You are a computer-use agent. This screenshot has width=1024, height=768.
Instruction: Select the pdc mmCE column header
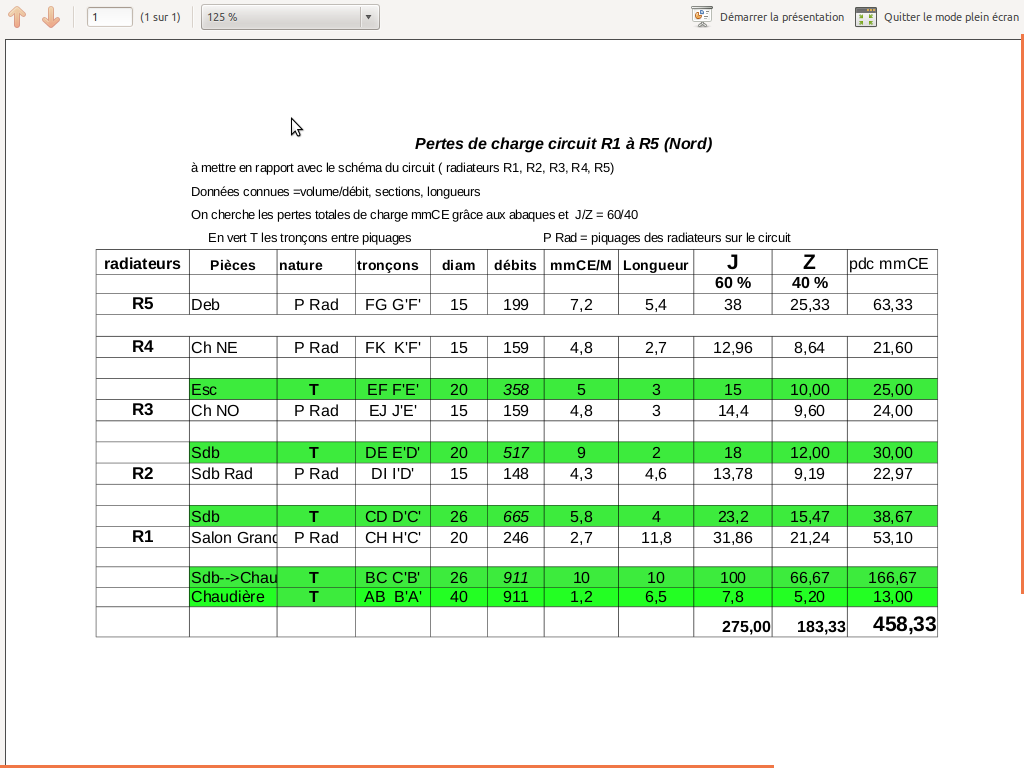click(x=892, y=263)
